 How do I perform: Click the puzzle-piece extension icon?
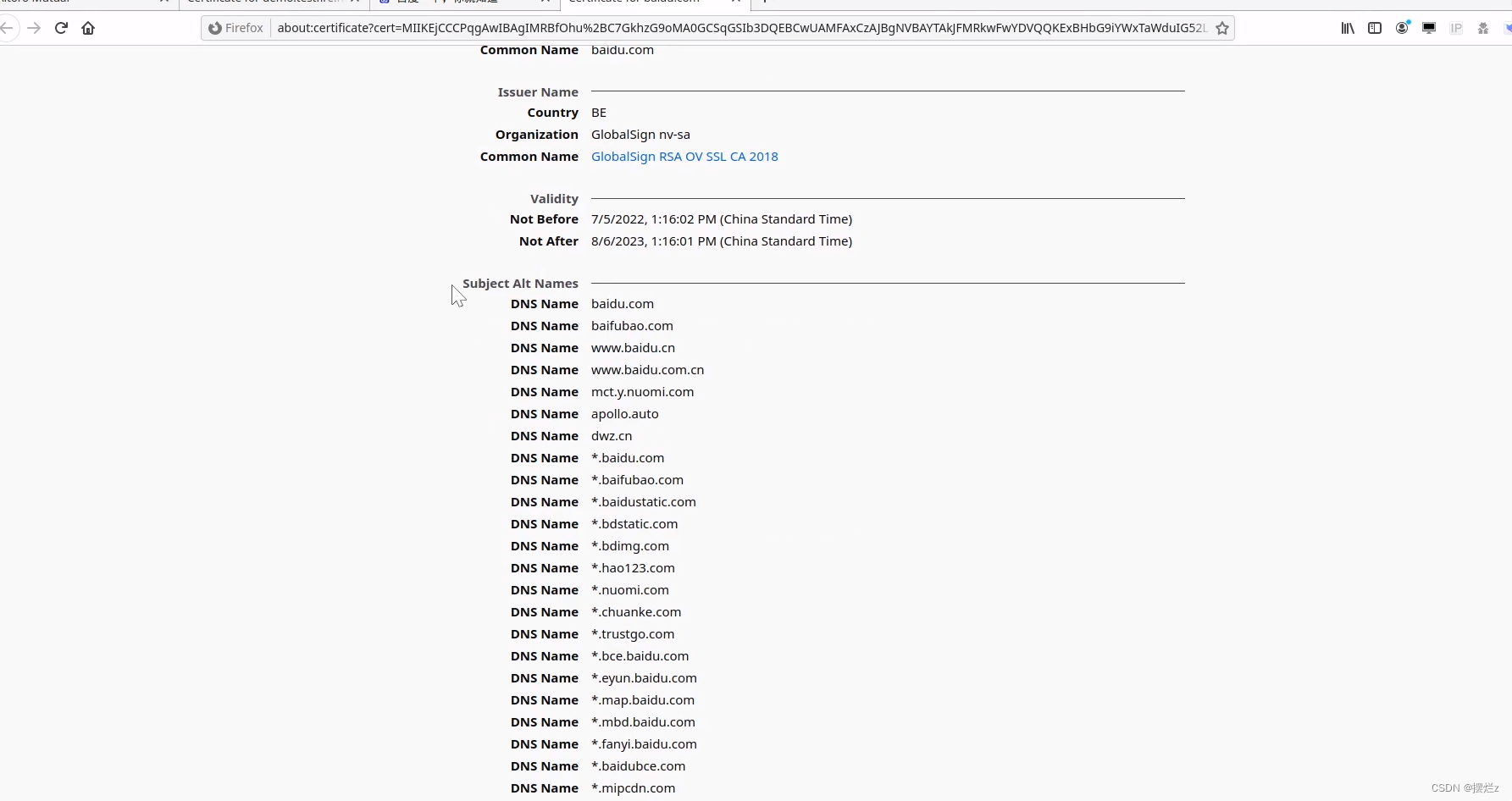pyautogui.click(x=1483, y=28)
